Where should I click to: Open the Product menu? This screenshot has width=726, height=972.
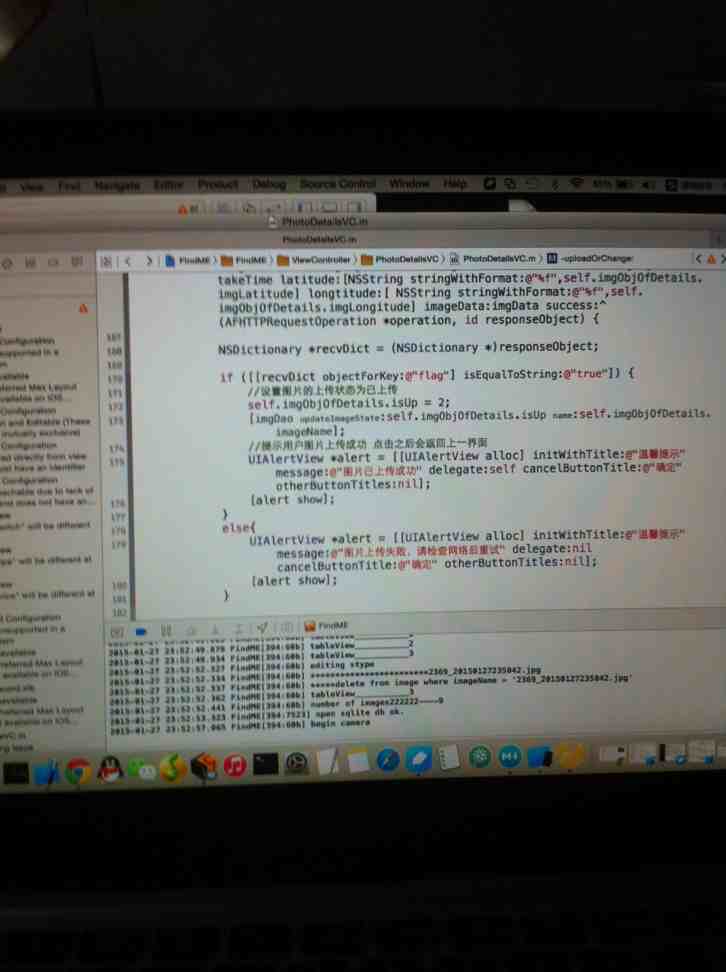coord(217,185)
